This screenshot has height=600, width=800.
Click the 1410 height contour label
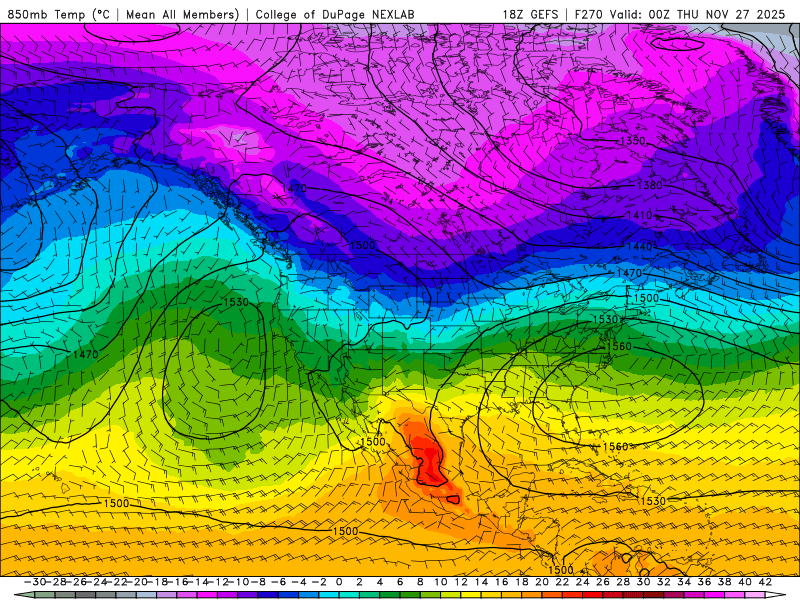pyautogui.click(x=639, y=215)
